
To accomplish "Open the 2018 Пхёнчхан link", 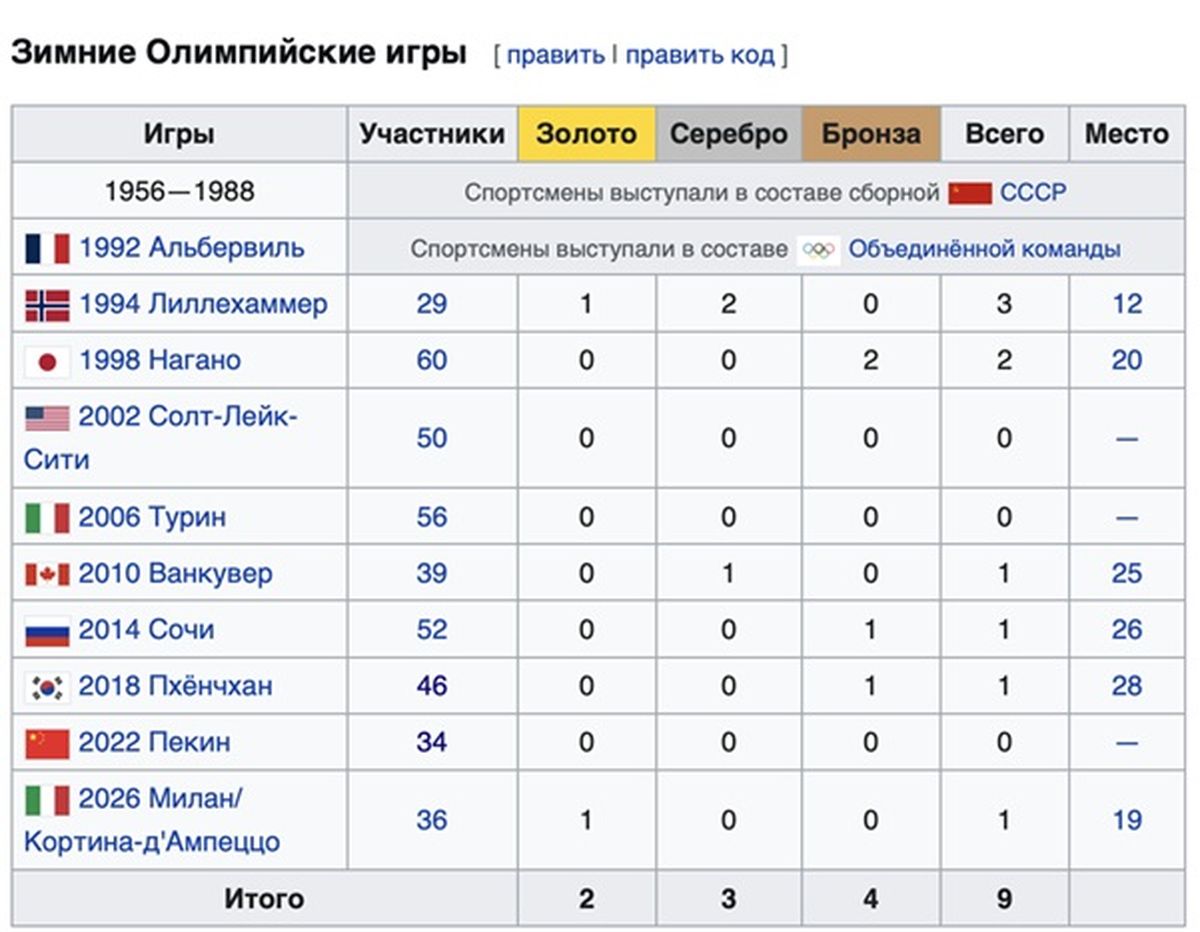I will 175,686.
